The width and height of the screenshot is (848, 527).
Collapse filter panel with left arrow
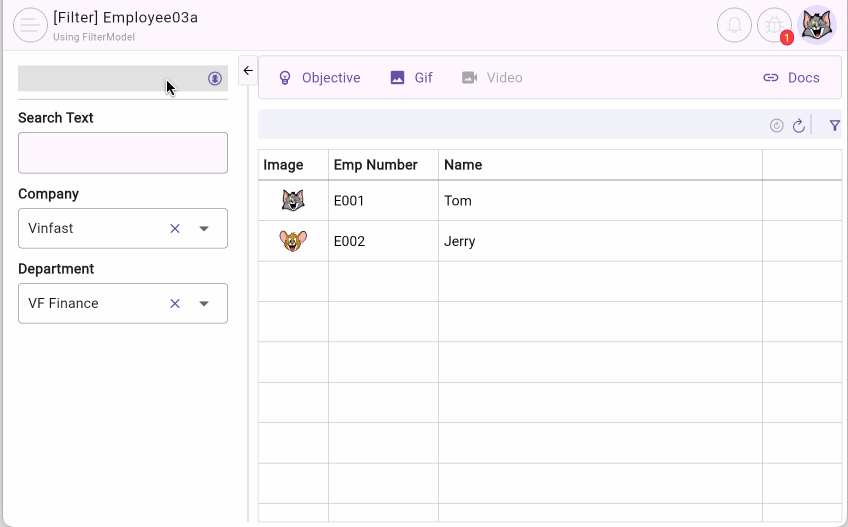(248, 70)
